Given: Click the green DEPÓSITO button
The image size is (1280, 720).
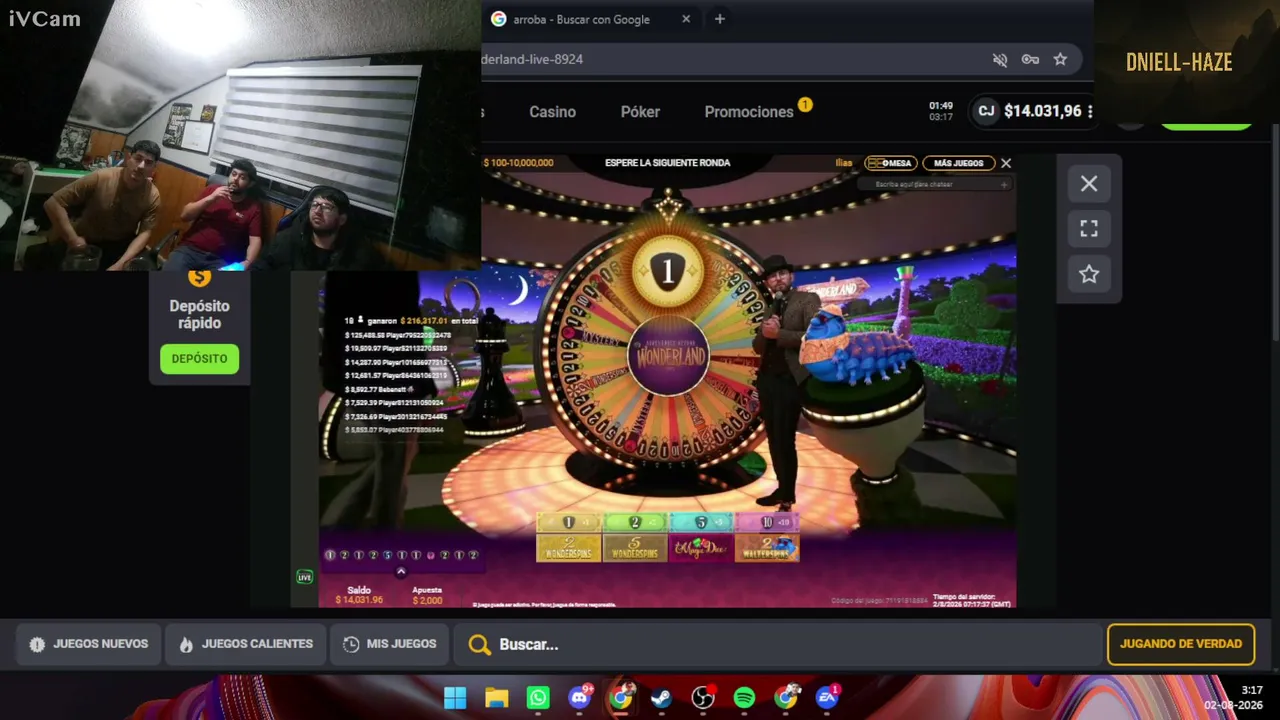Looking at the screenshot, I should 199,359.
